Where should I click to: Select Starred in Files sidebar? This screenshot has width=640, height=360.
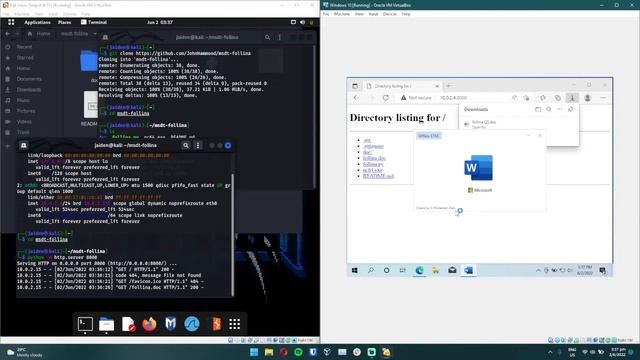click(x=25, y=58)
